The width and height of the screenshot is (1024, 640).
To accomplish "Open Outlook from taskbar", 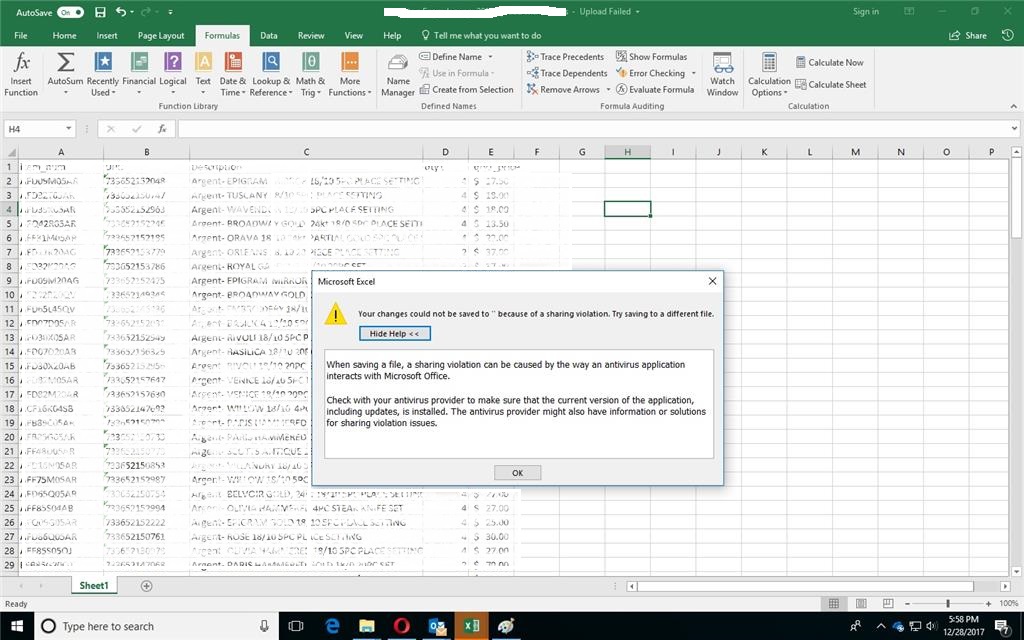I will click(436, 626).
